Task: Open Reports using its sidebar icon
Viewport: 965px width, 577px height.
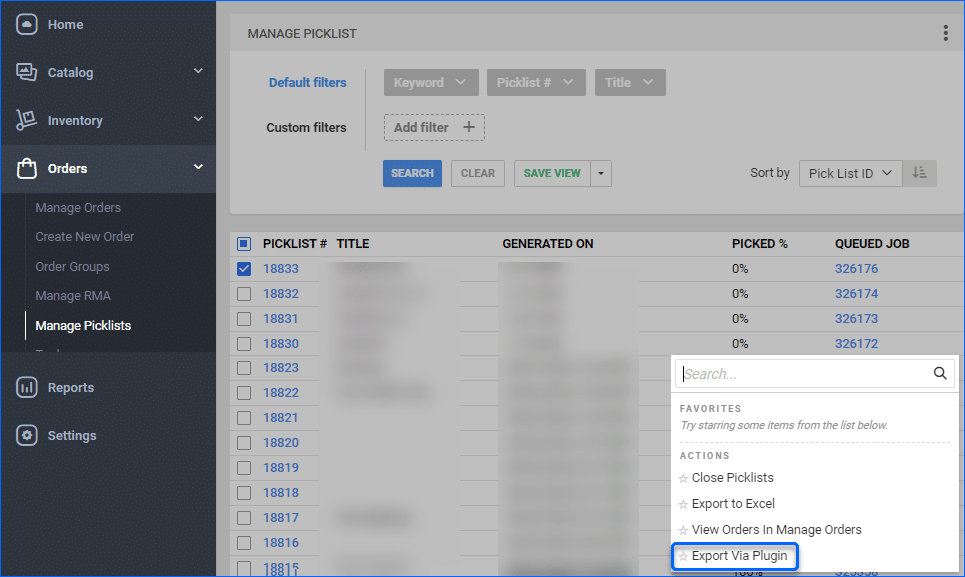Action: click(28, 387)
